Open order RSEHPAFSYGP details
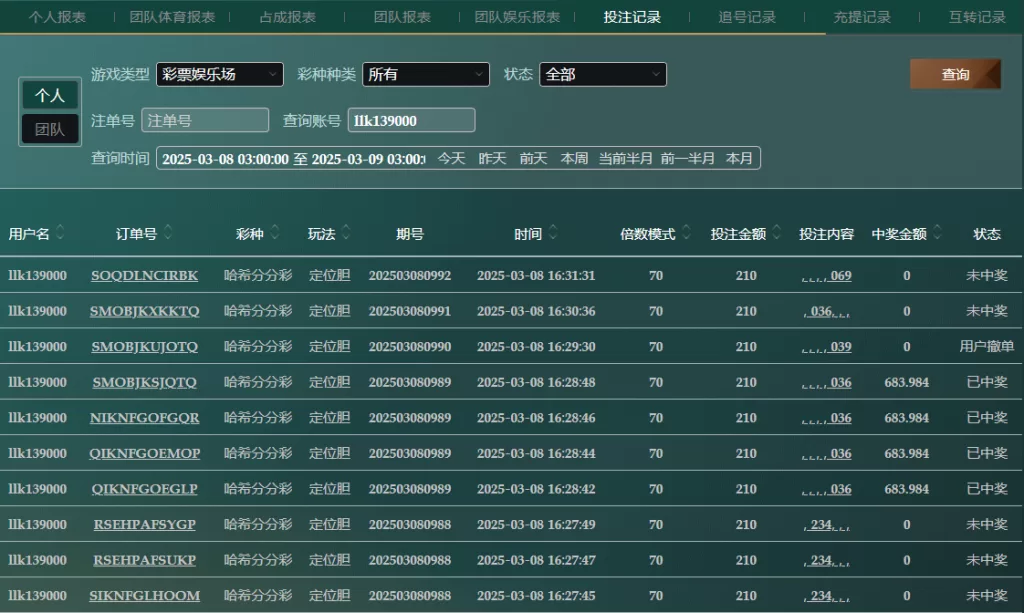1024x613 pixels. coord(144,525)
